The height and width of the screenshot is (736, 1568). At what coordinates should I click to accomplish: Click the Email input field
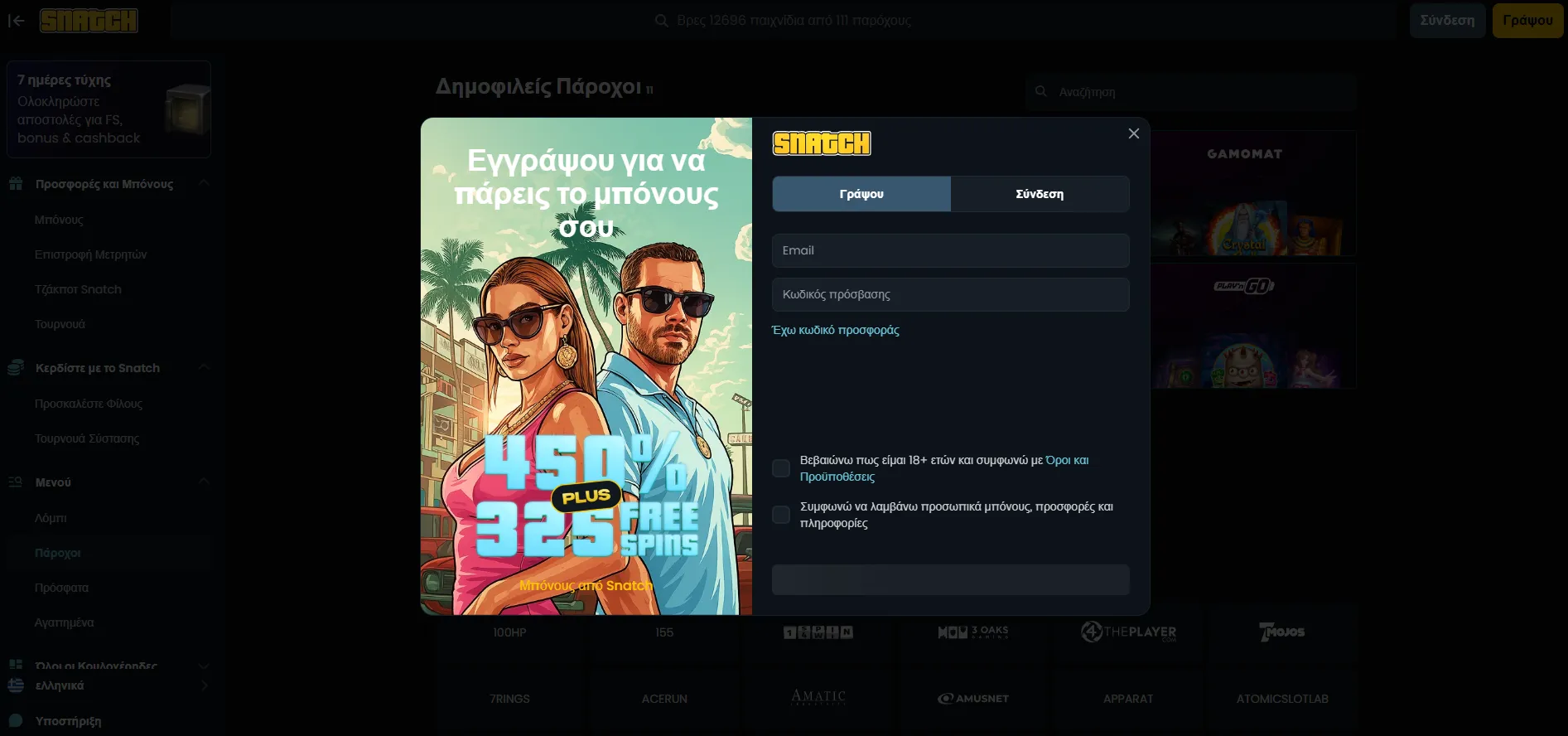click(951, 250)
